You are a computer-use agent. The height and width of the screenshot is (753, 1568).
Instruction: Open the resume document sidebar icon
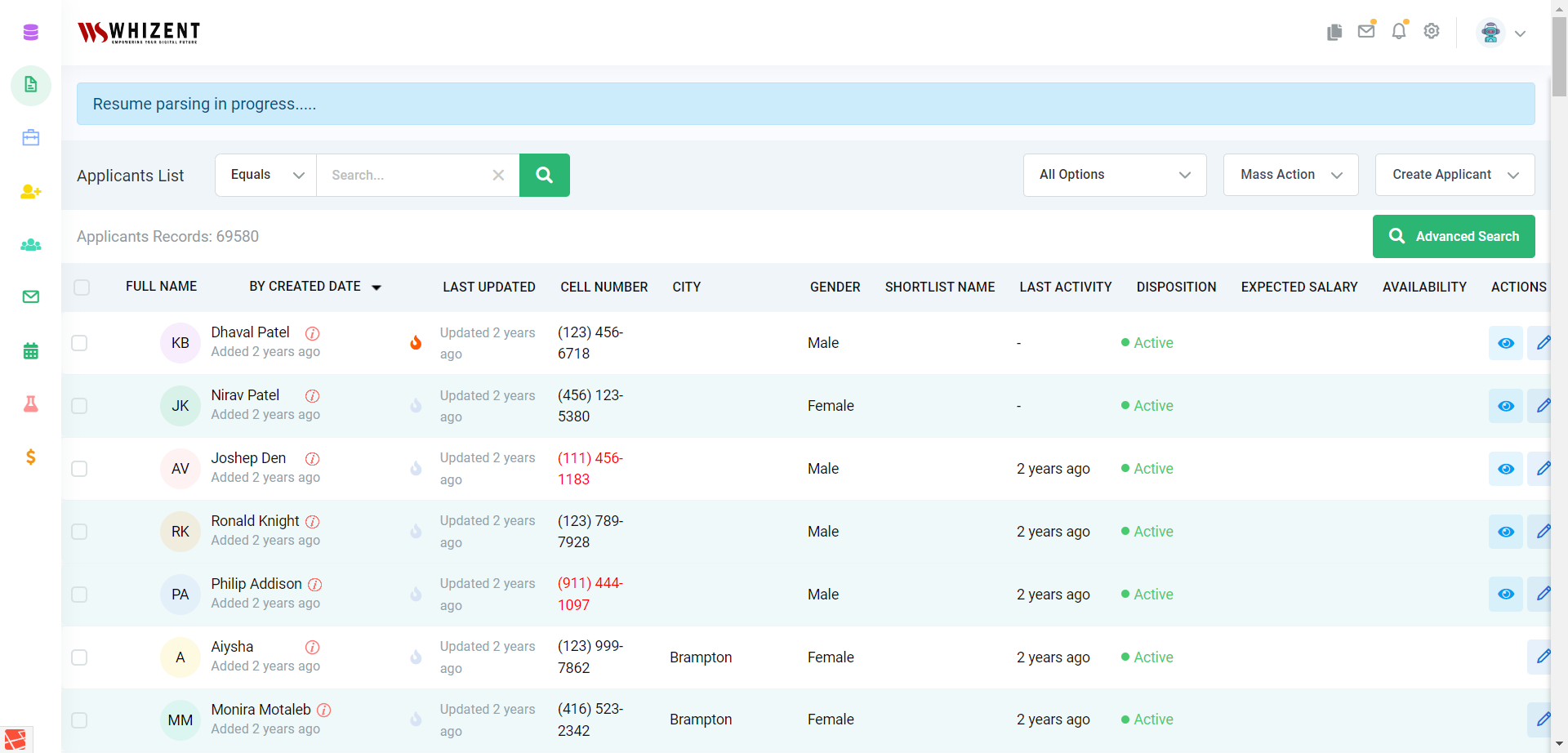tap(31, 85)
